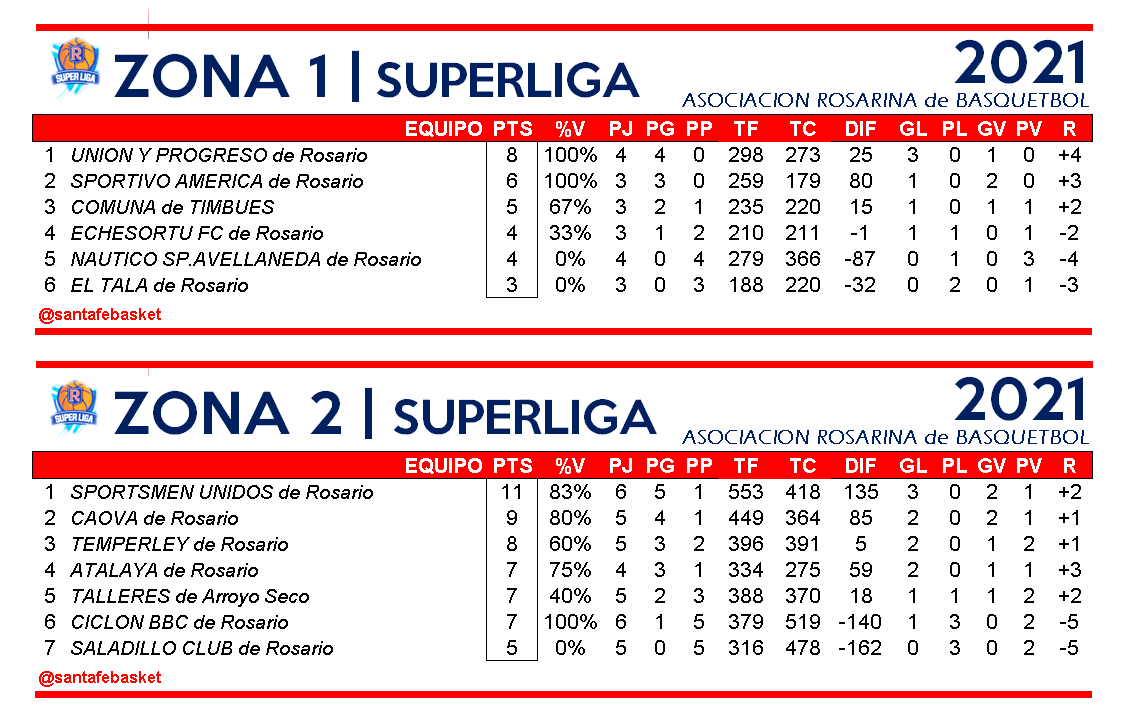The image size is (1132, 728).
Task: Click the Super Liga logo in Zona 2
Action: point(73,406)
